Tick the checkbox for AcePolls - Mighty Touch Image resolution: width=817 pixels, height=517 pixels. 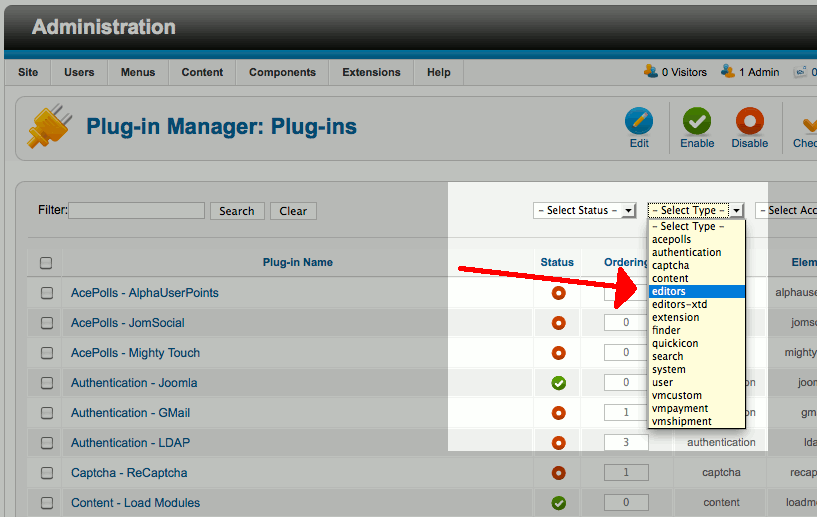pos(47,353)
